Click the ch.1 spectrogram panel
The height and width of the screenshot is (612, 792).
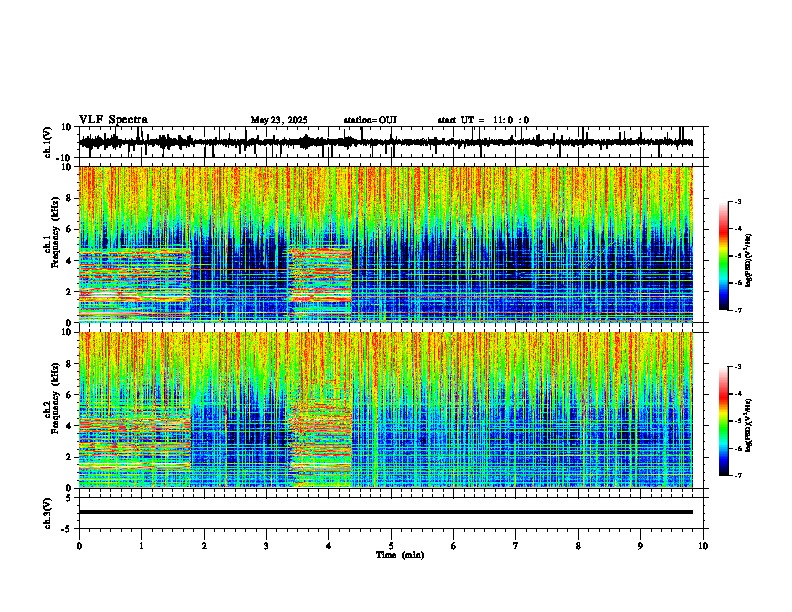(x=386, y=244)
